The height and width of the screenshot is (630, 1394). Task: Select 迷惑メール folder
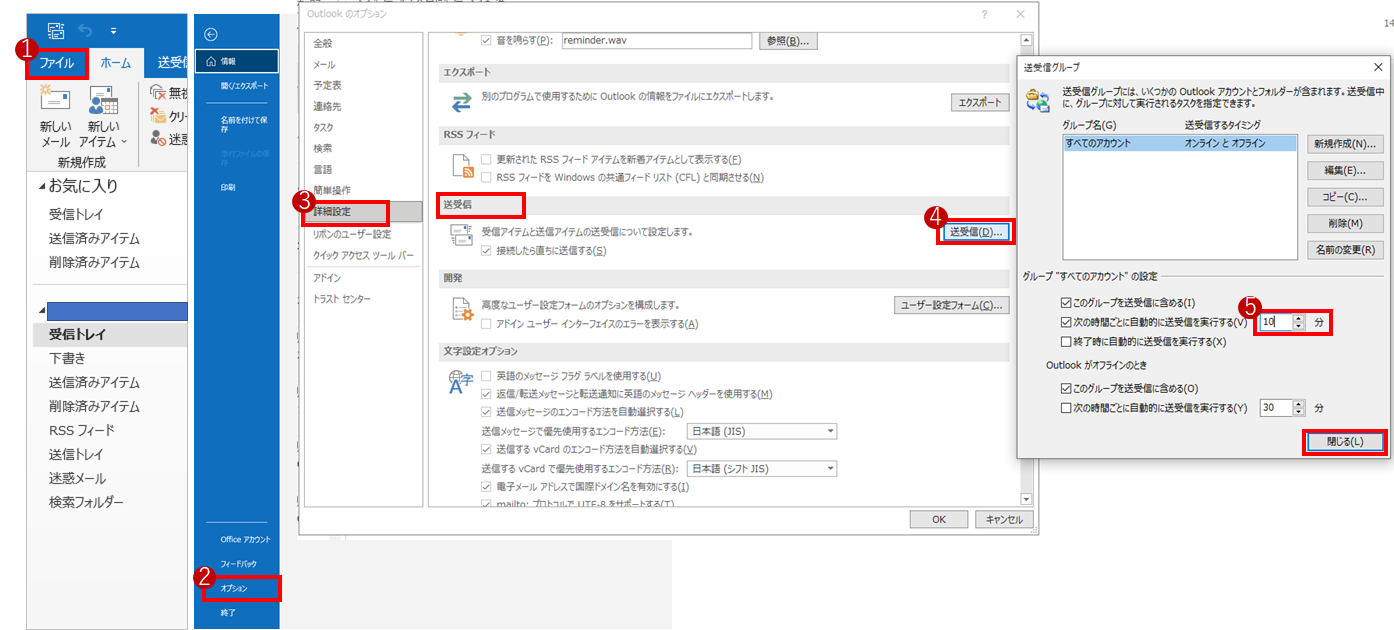[x=77, y=478]
